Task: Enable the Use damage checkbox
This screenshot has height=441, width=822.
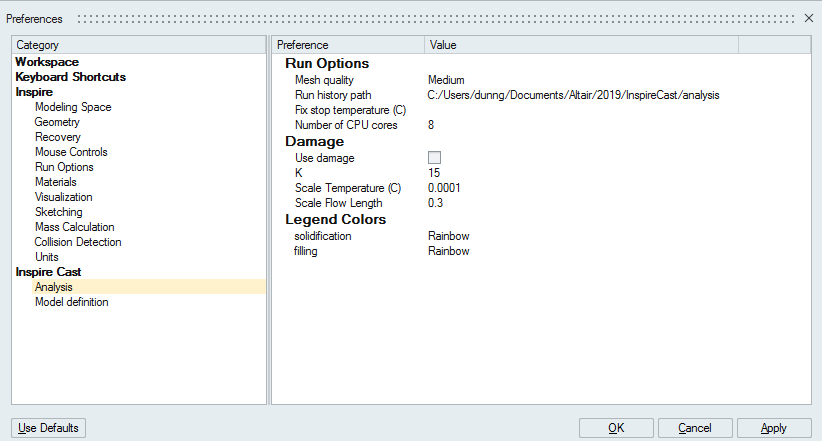Action: (434, 157)
